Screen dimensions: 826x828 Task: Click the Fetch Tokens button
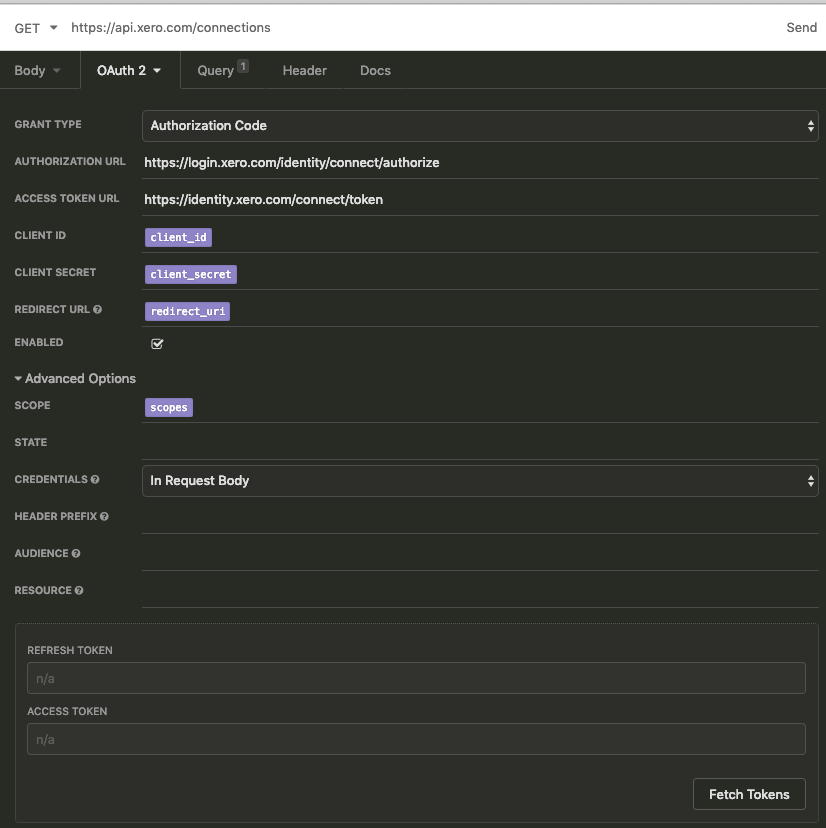(749, 794)
